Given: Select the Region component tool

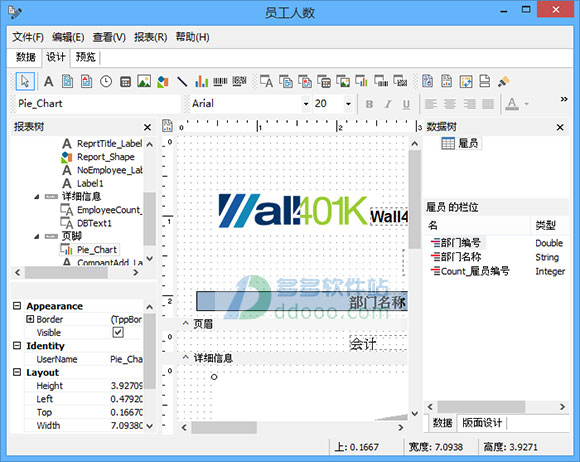Looking at the screenshot, I should click(428, 81).
